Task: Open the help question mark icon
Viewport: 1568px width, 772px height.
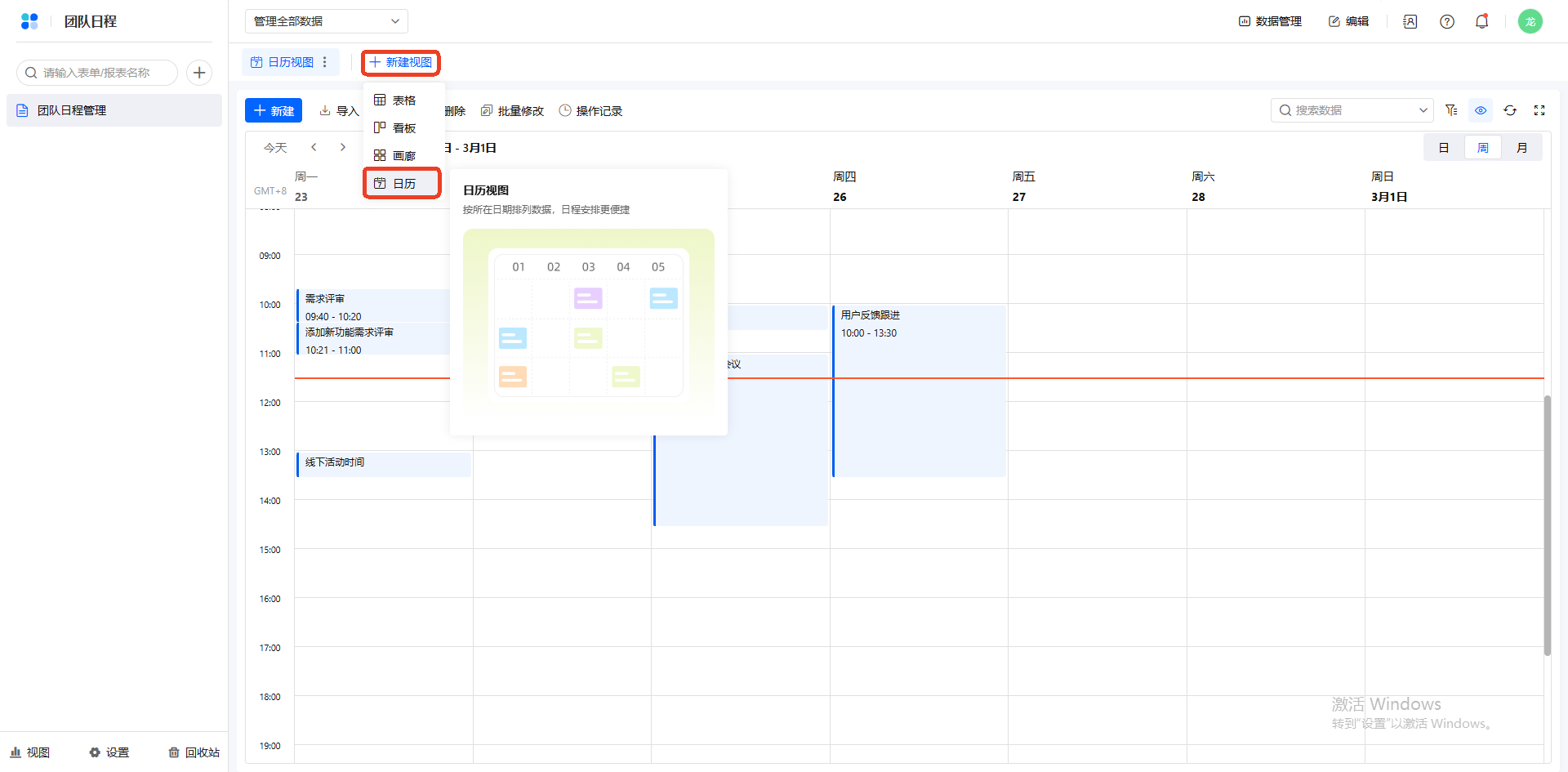Action: 1446,21
